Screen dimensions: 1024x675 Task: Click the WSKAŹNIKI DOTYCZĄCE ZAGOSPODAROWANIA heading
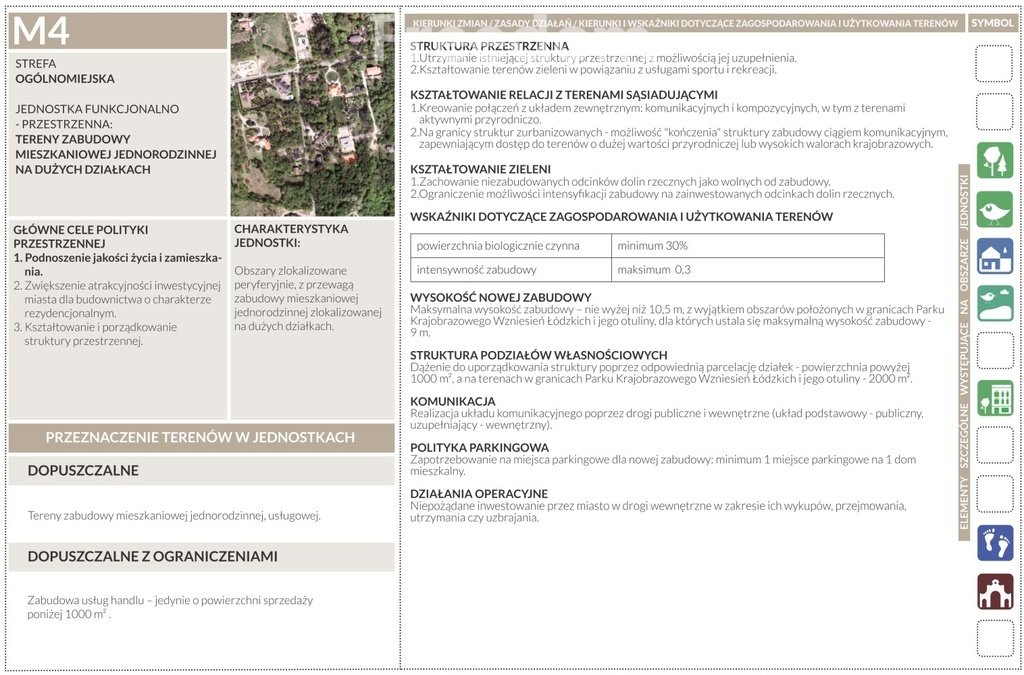pos(621,217)
